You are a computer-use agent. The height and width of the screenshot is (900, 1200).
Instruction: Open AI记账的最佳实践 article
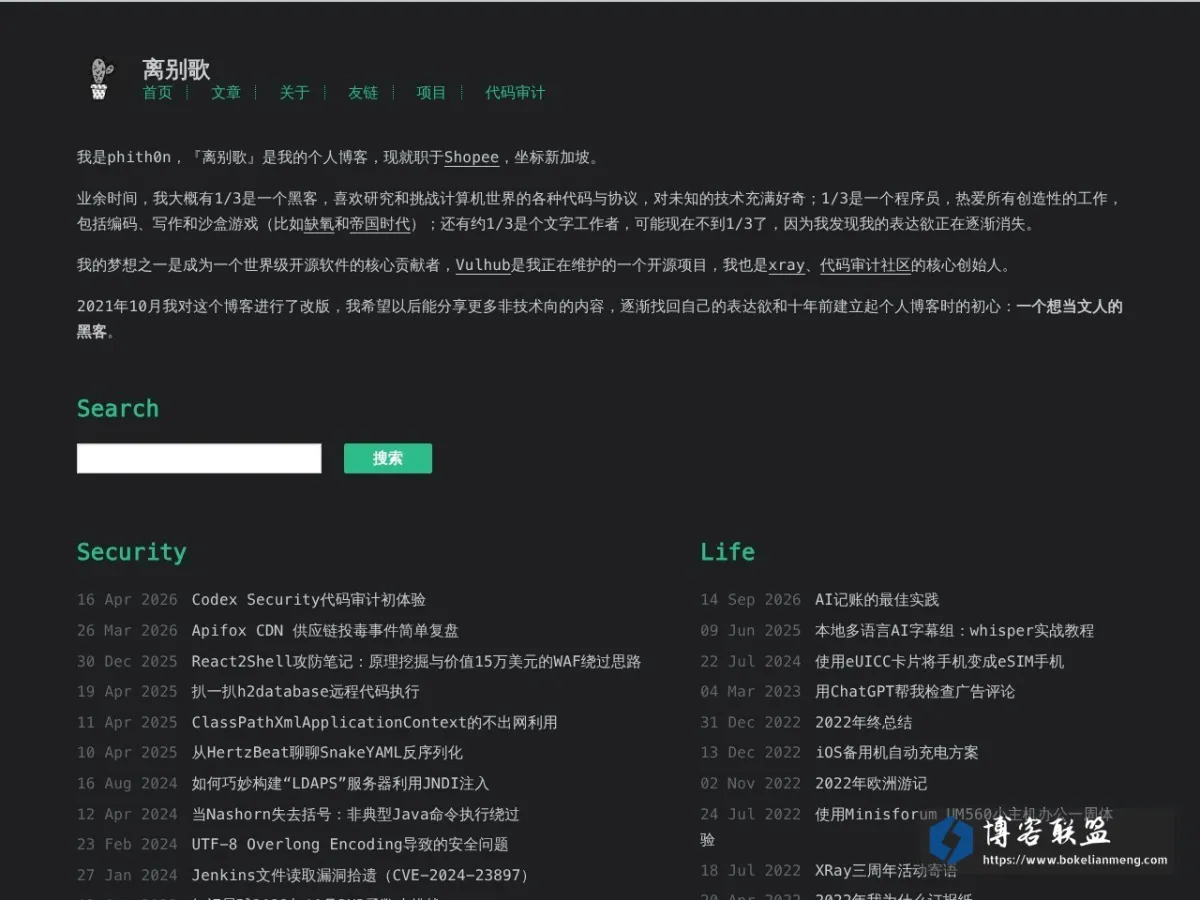pyautogui.click(x=877, y=600)
